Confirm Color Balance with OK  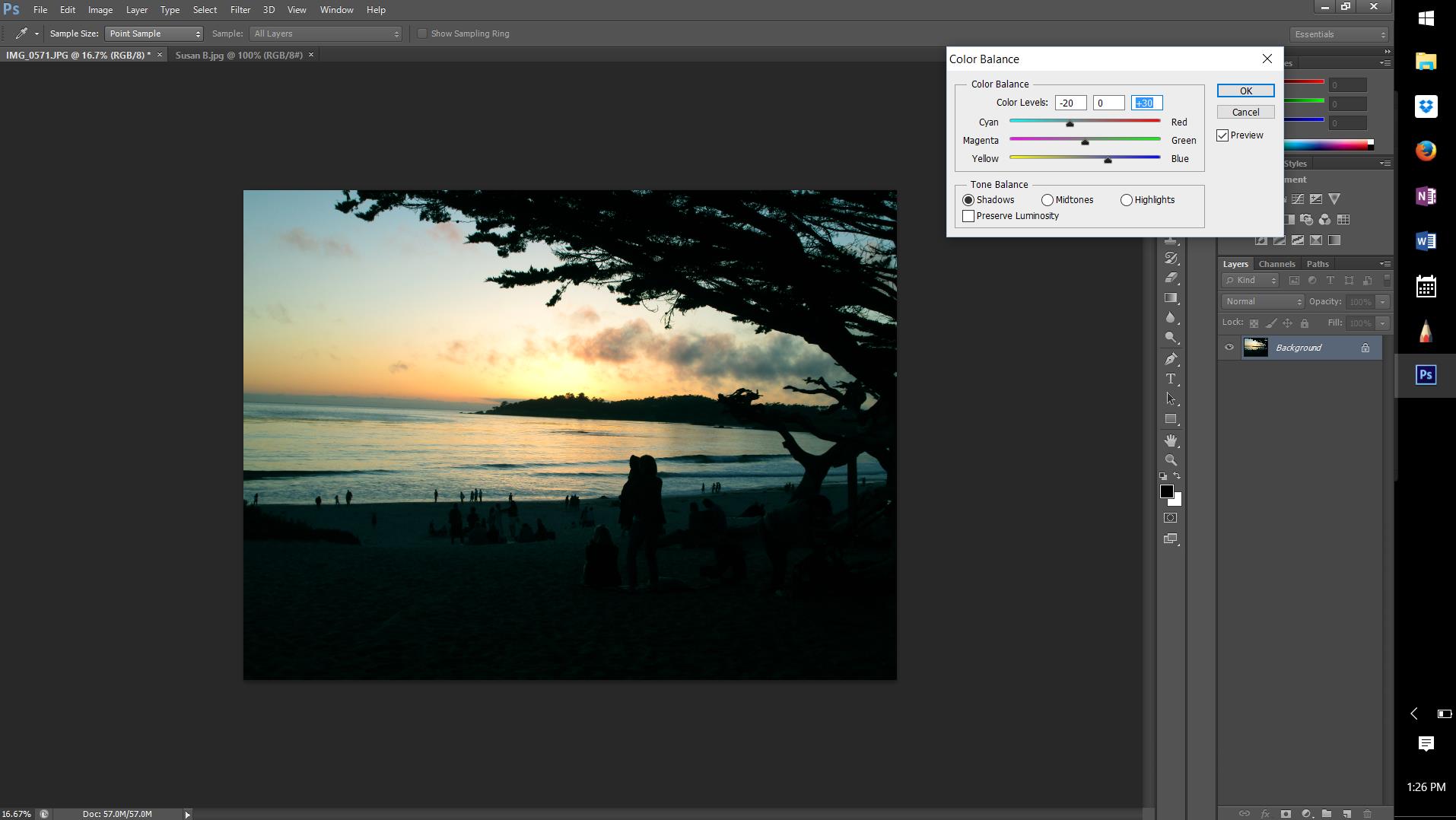coord(1245,91)
